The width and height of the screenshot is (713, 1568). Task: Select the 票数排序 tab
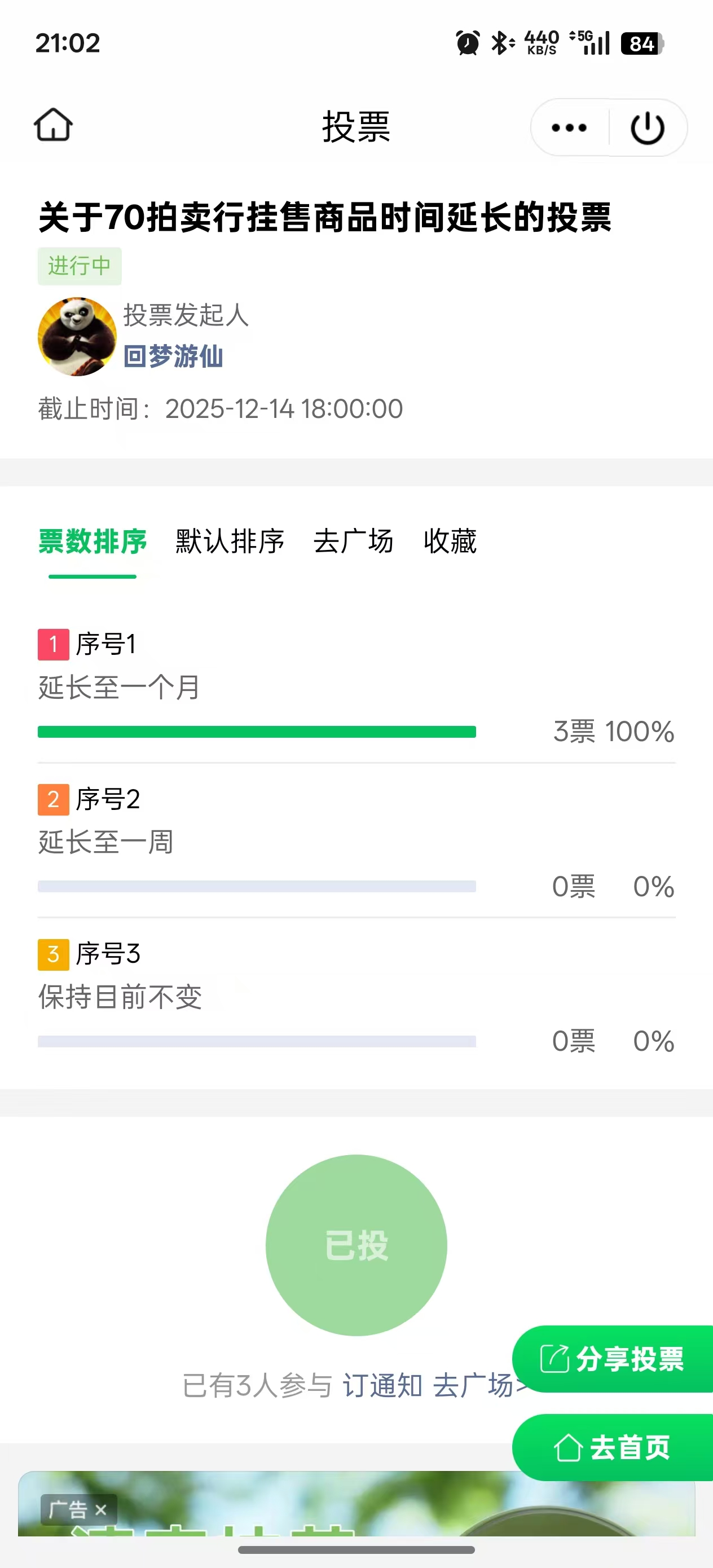93,541
